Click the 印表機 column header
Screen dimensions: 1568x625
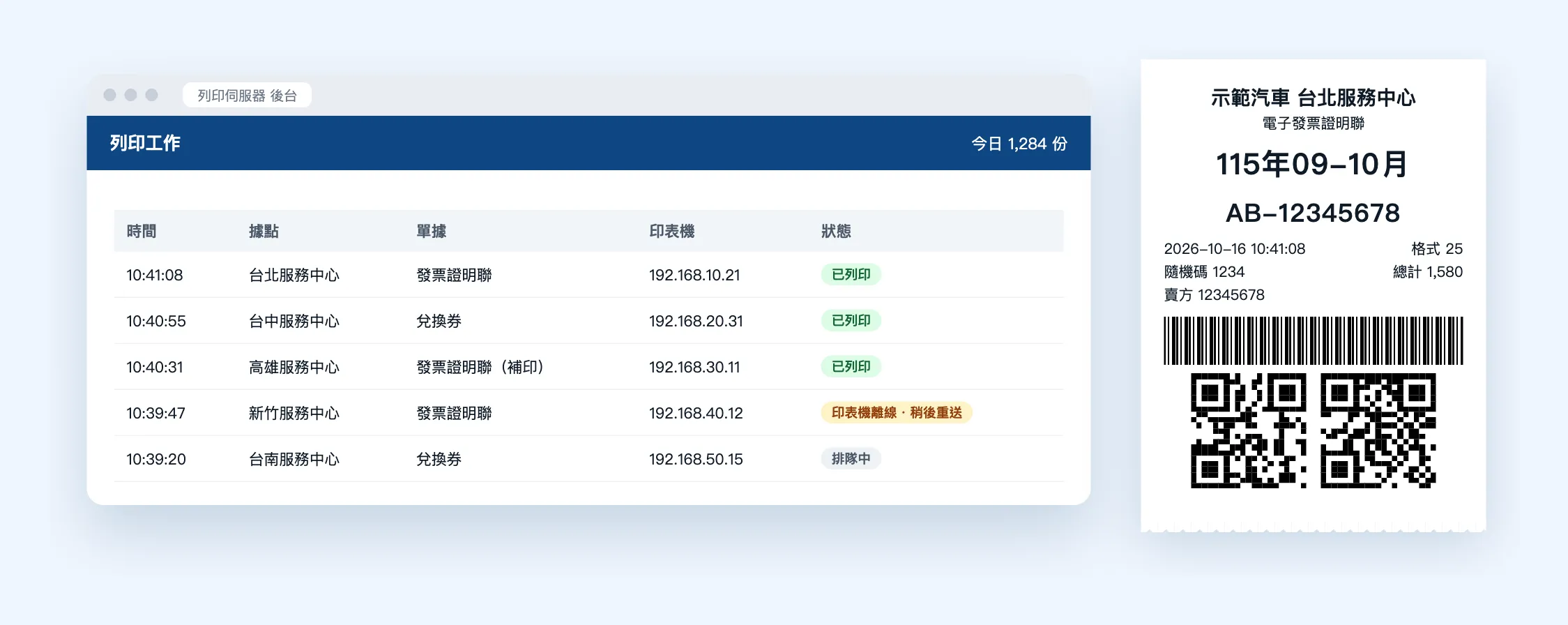(672, 231)
